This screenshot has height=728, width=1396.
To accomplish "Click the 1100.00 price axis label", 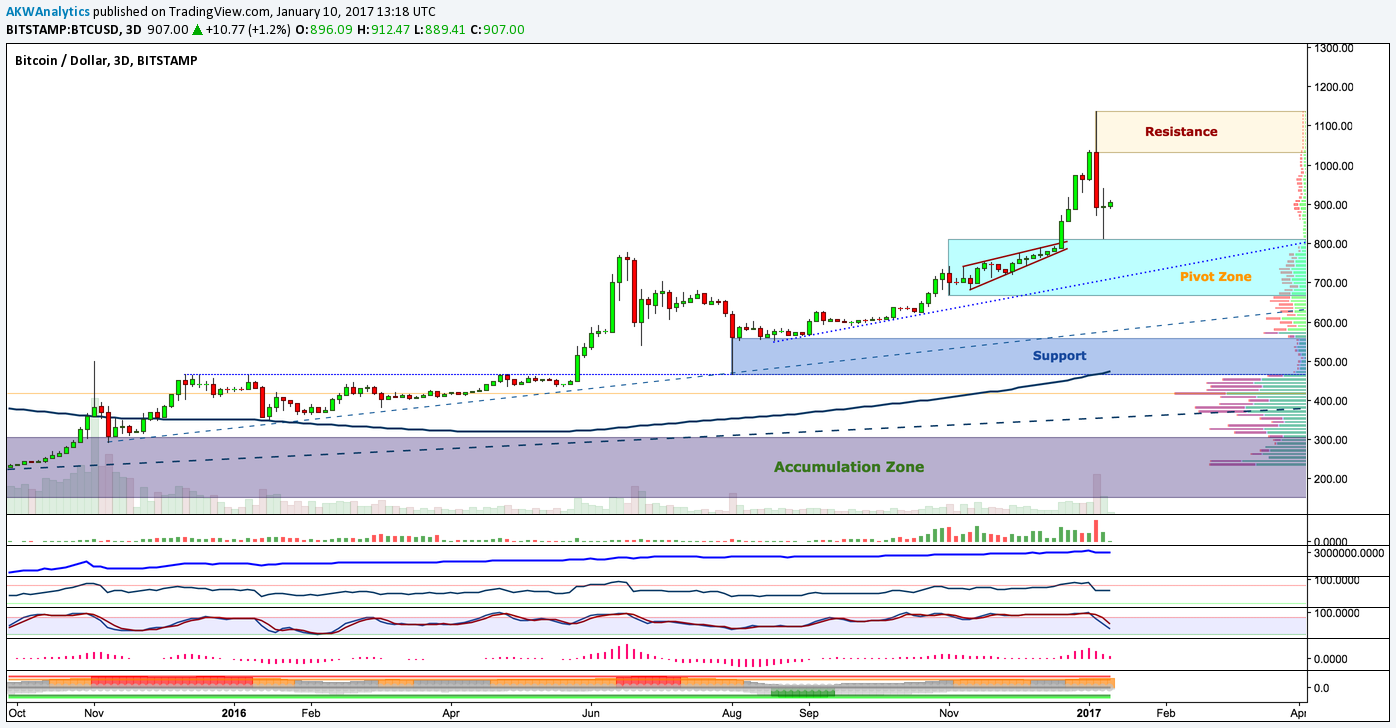I will tap(1333, 126).
